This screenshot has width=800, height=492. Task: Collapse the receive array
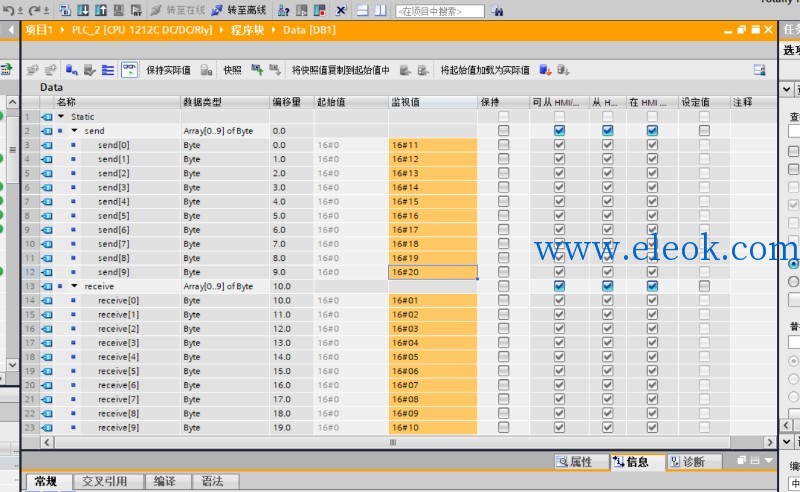pyautogui.click(x=74, y=286)
